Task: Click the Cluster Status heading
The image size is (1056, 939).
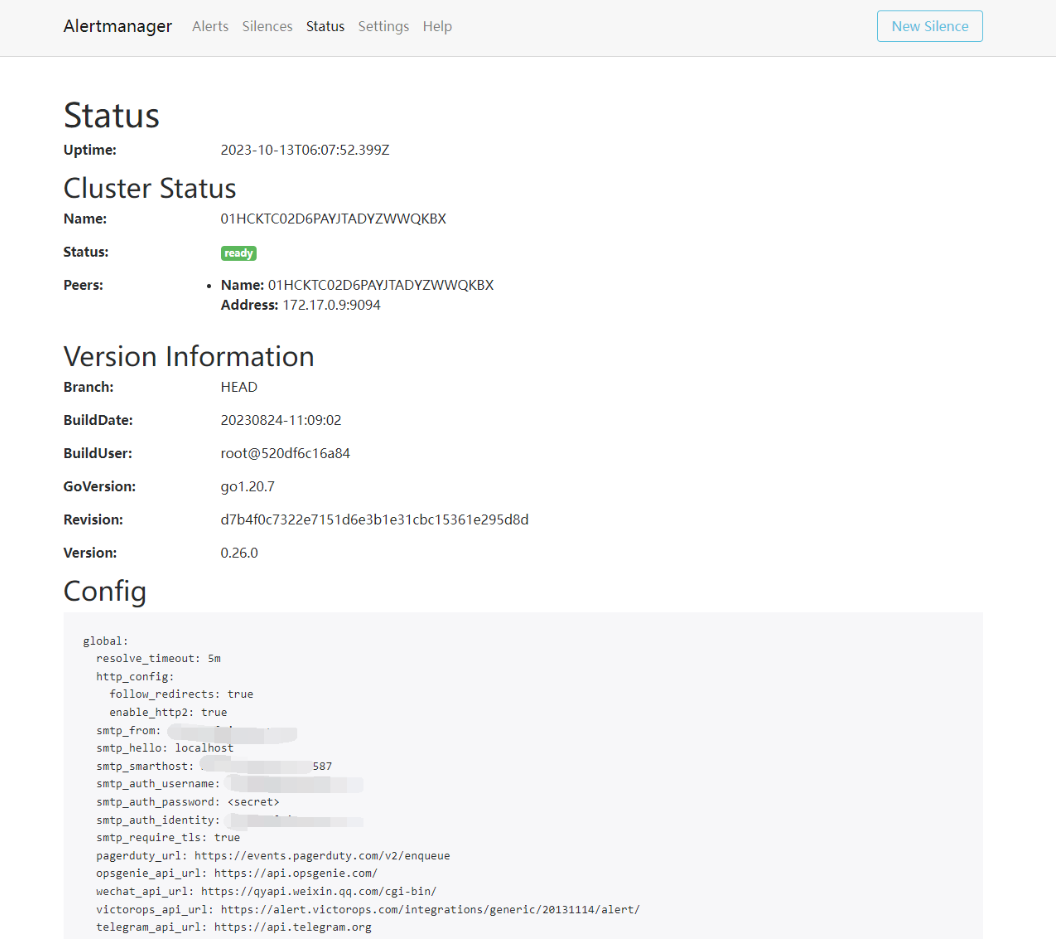Action: pos(149,189)
